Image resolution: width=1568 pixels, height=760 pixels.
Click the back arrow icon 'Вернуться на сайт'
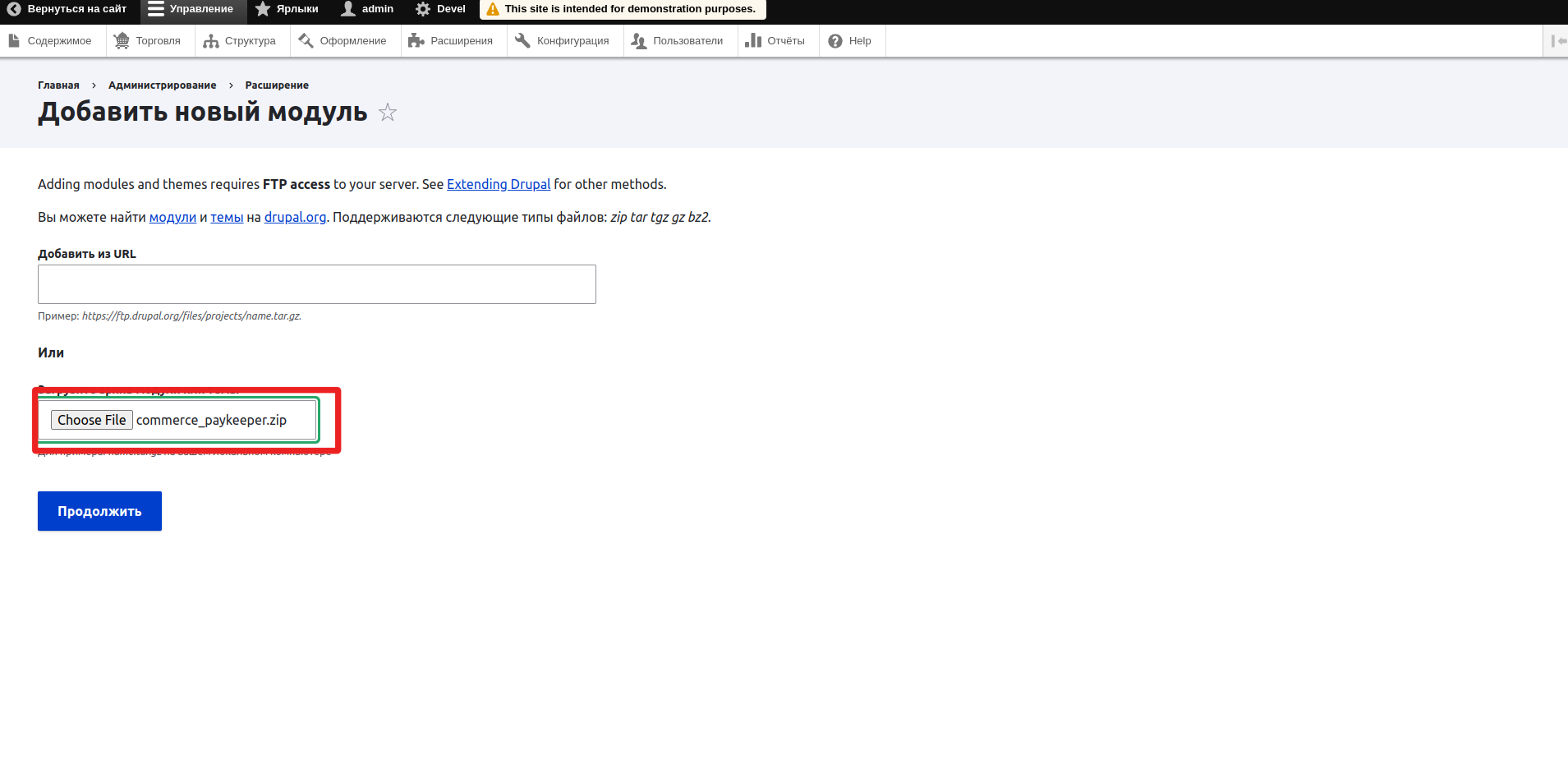point(14,9)
